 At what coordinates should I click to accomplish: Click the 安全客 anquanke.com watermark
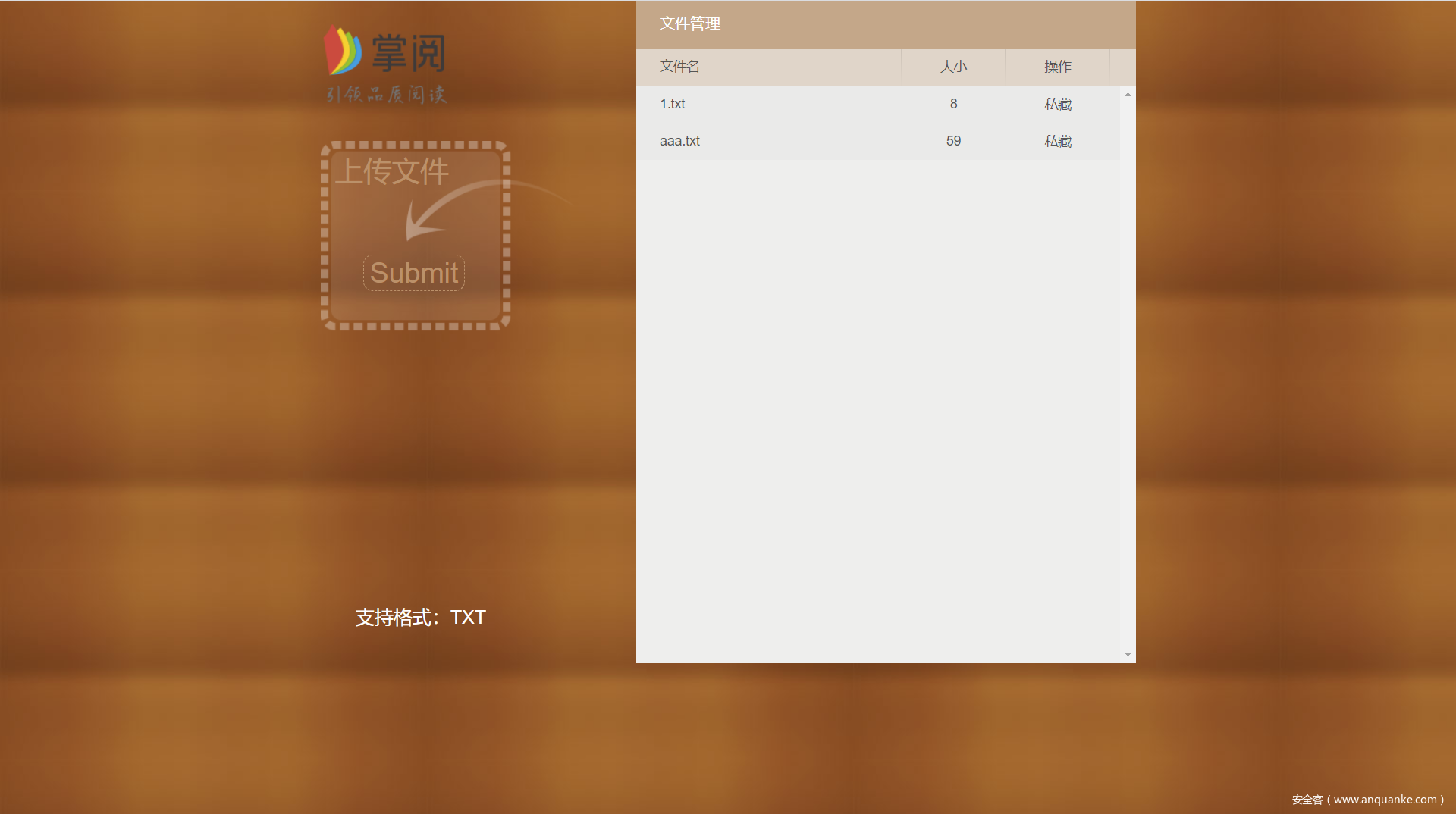pos(1367,800)
